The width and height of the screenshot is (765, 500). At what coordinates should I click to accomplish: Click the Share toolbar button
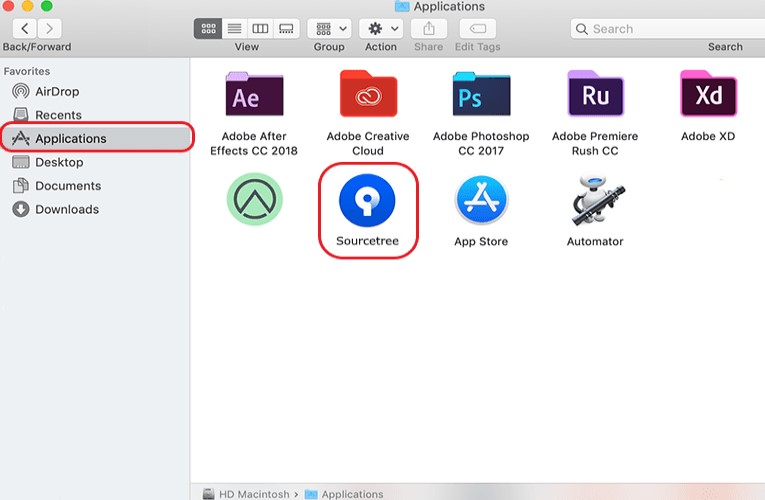point(429,29)
